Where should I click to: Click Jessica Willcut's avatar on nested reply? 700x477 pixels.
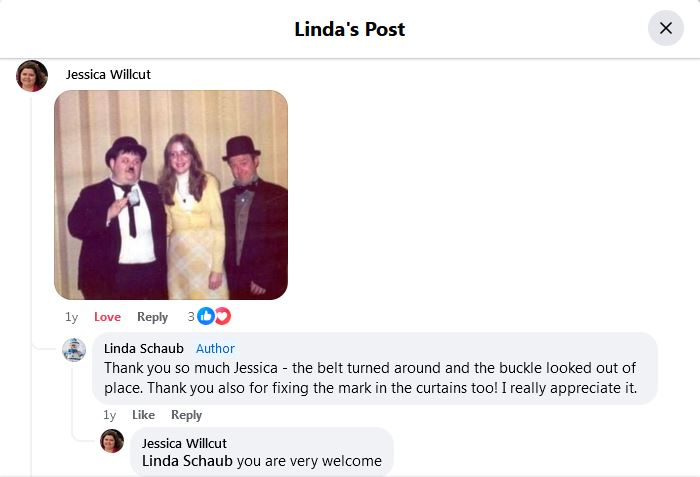tap(112, 442)
